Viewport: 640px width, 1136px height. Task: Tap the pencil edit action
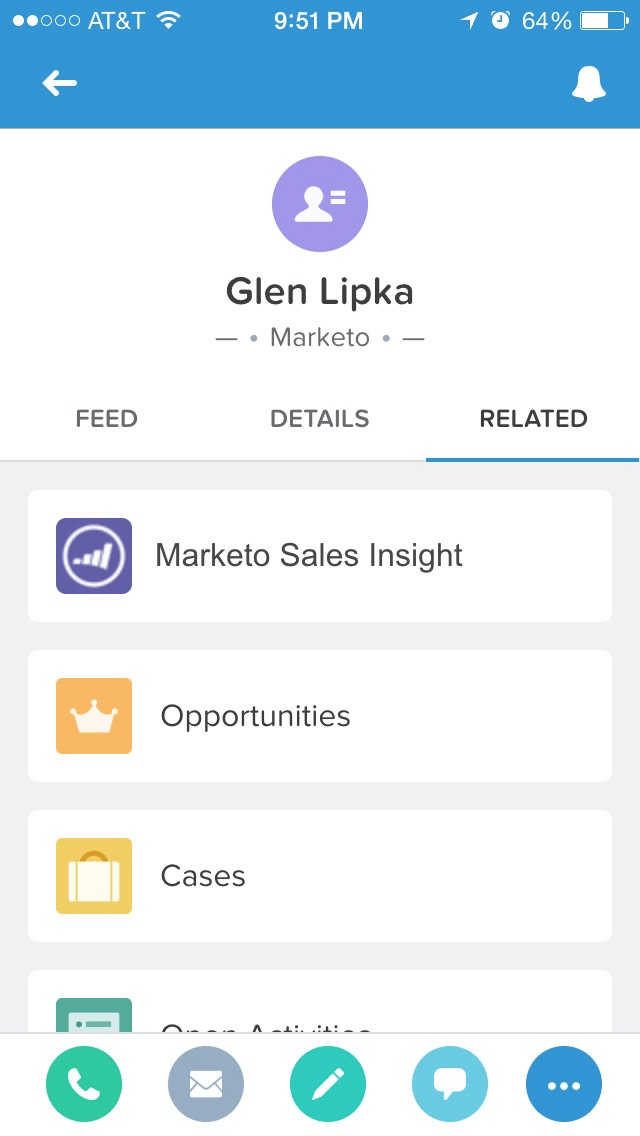pos(328,1084)
